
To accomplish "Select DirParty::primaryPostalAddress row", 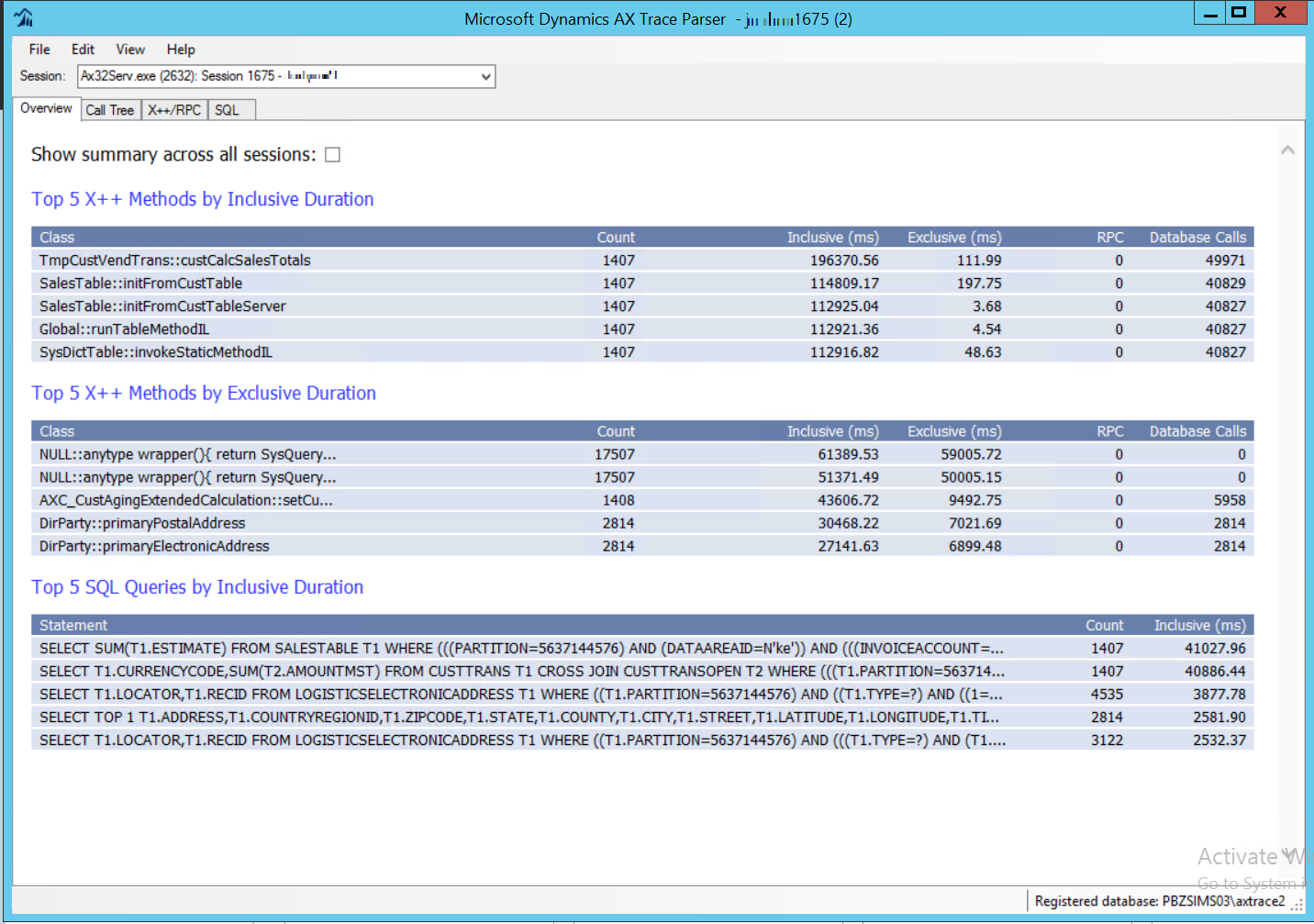I will 642,523.
